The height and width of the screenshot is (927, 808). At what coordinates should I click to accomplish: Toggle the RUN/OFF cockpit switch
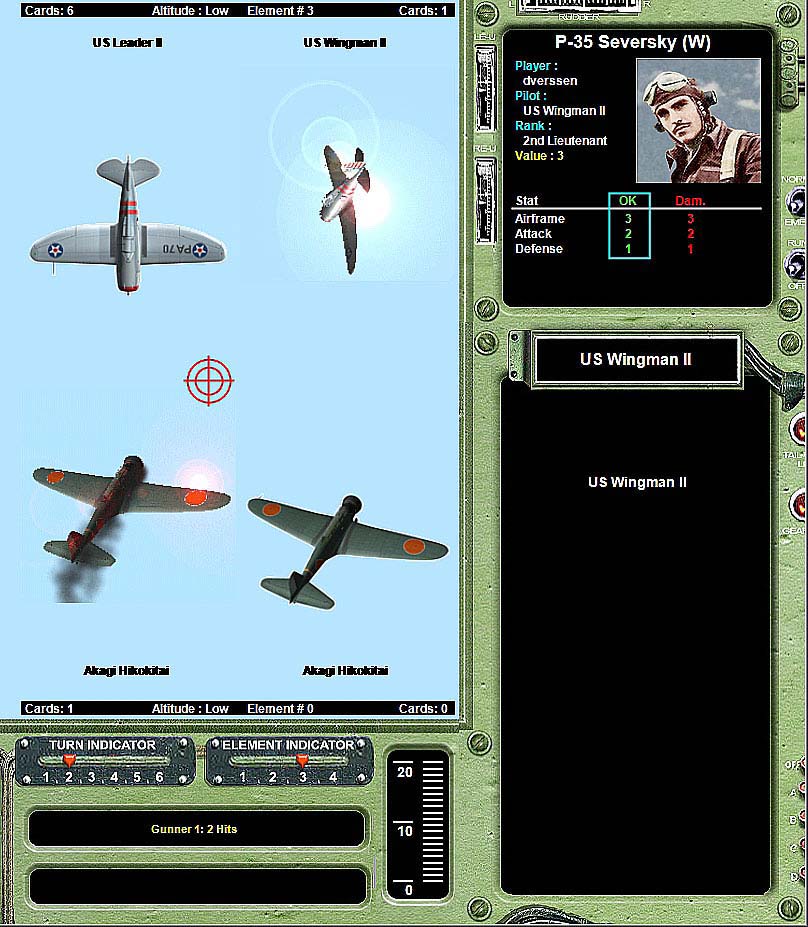pos(796,264)
